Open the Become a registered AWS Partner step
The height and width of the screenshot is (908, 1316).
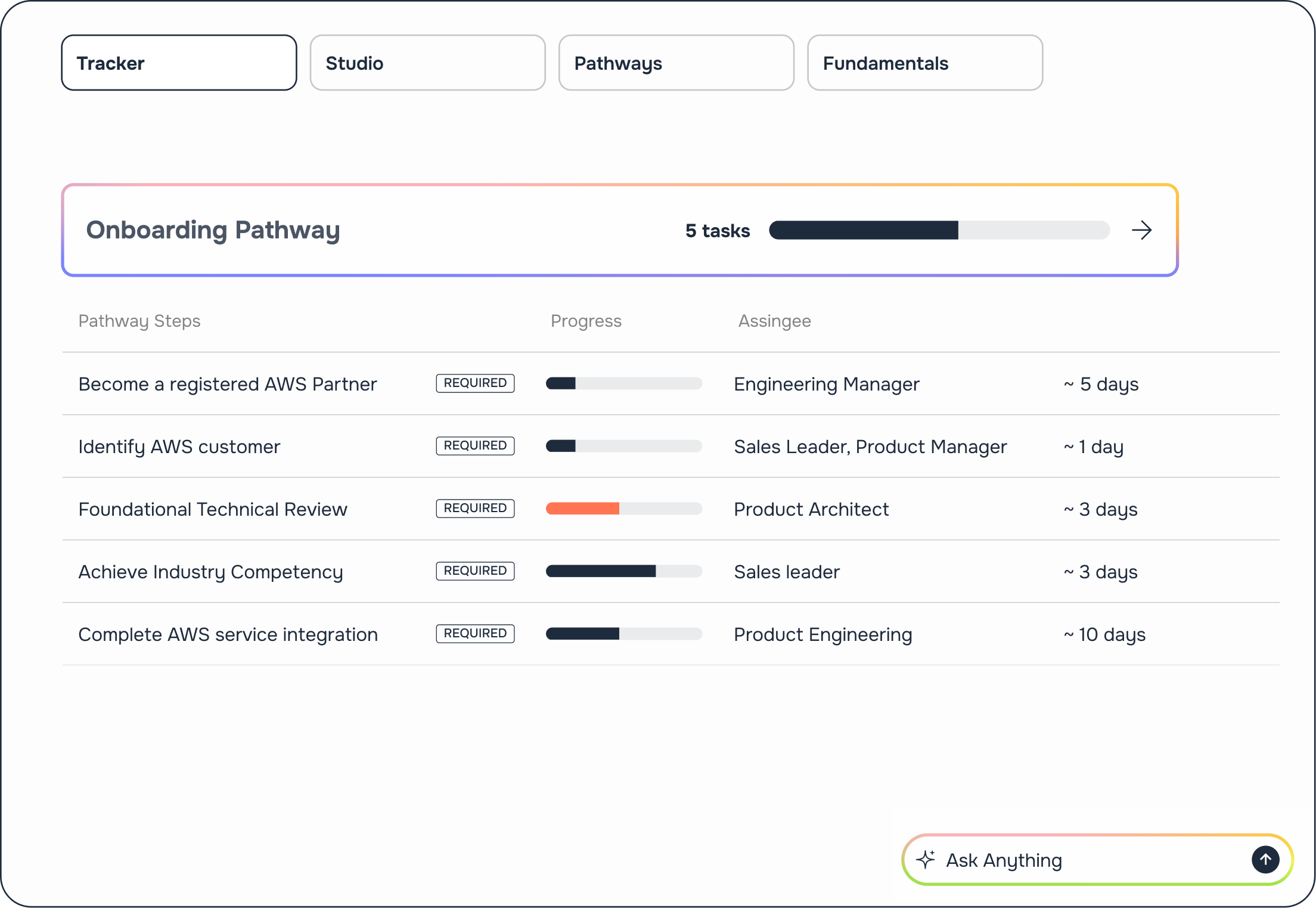227,384
